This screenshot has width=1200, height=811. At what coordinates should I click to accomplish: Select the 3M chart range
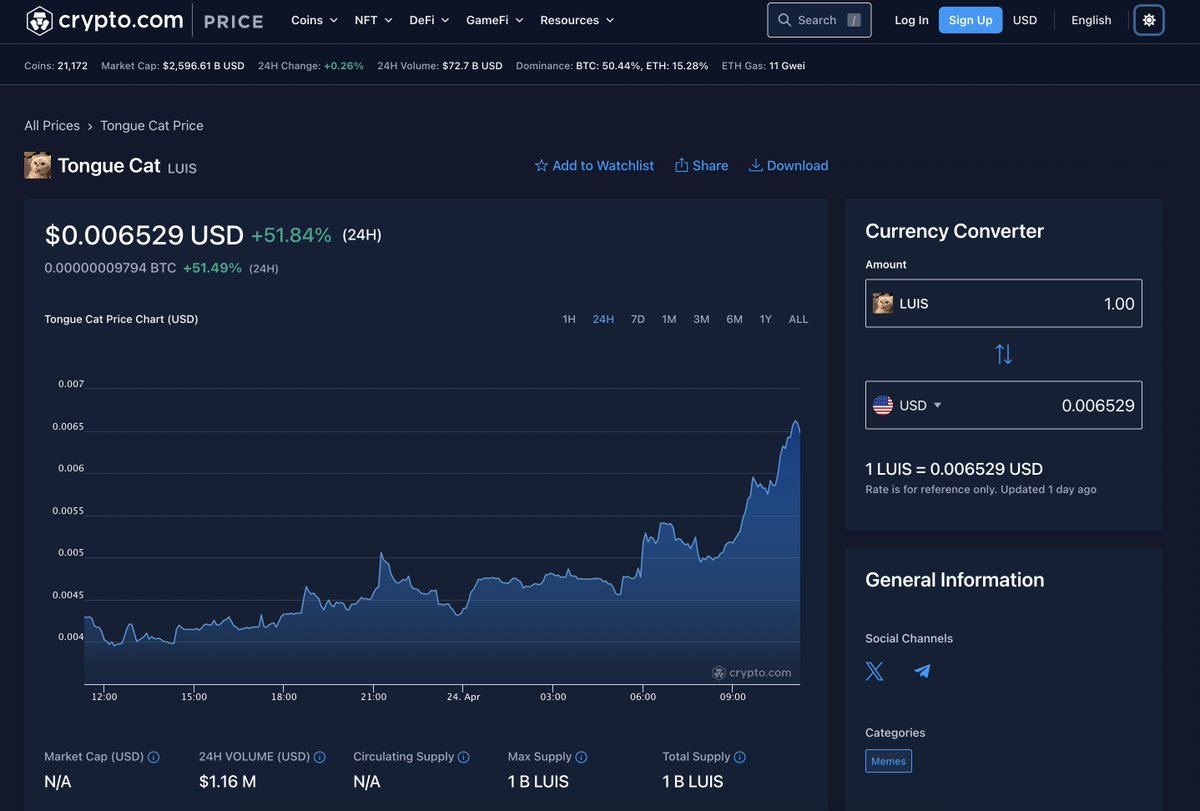[701, 319]
